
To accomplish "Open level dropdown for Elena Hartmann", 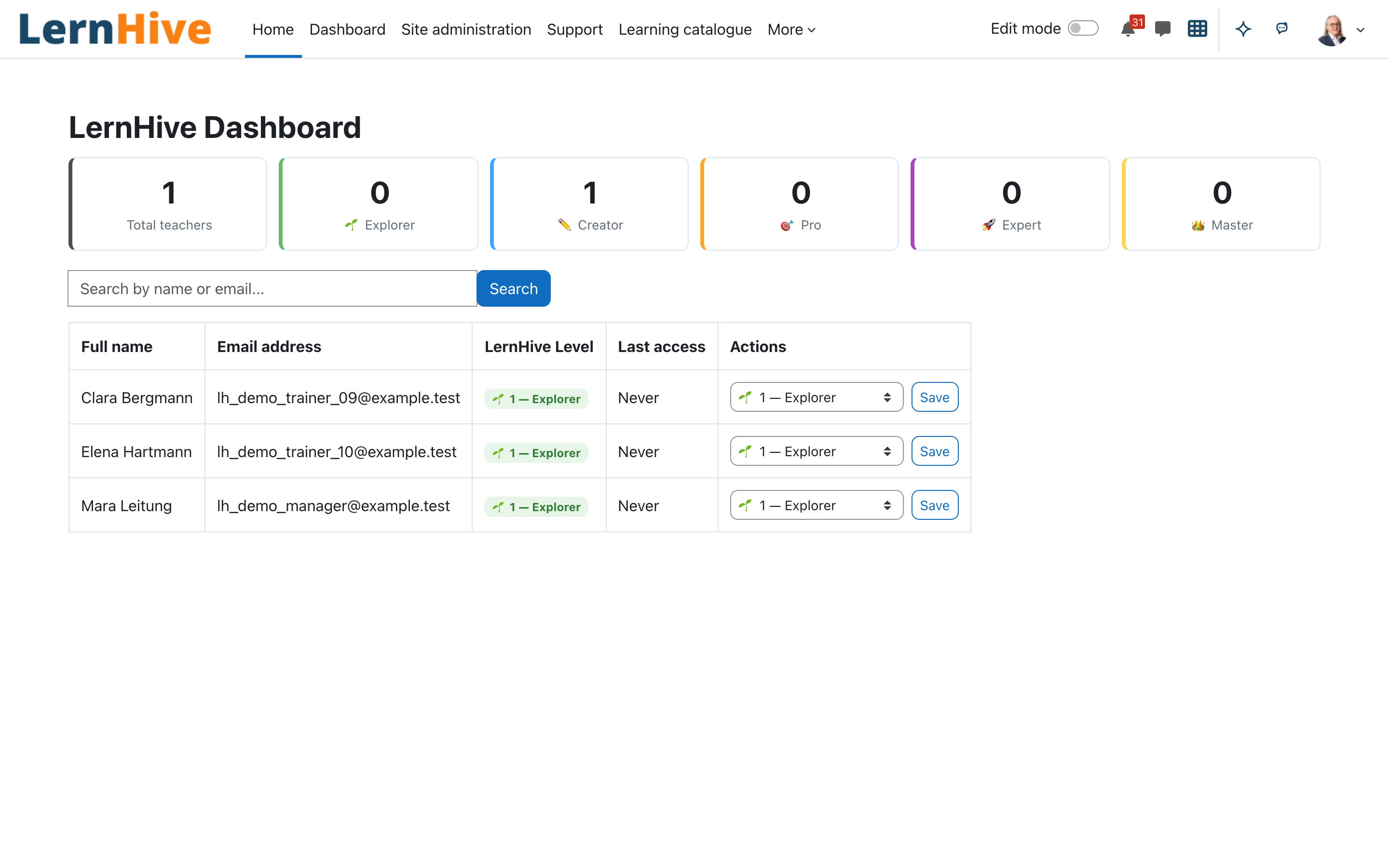I will click(x=816, y=451).
